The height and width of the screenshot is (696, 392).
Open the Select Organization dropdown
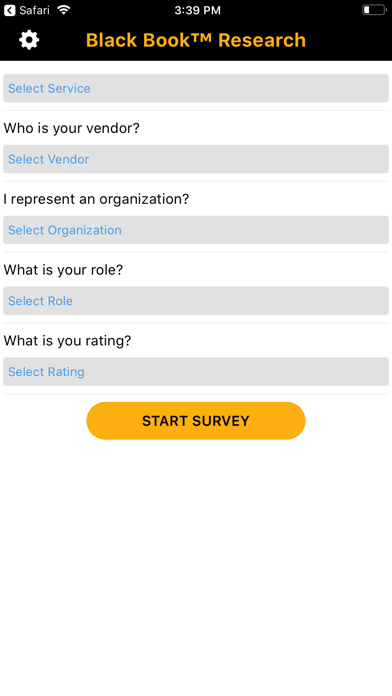[196, 230]
